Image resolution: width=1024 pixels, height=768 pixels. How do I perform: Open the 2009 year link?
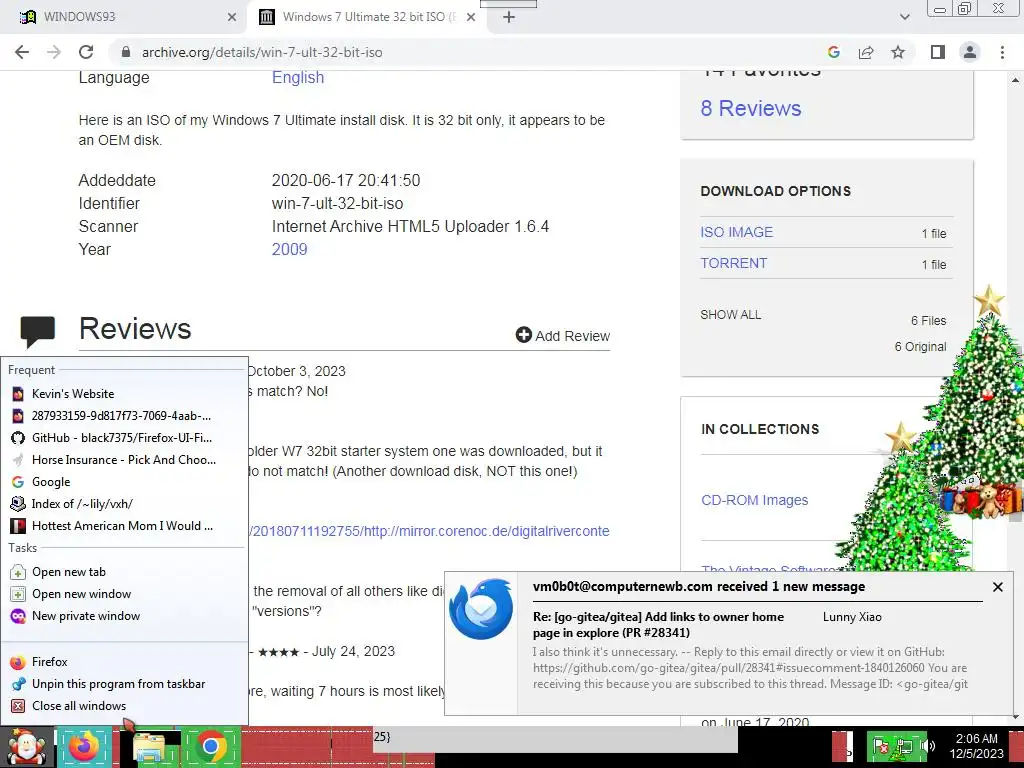pyautogui.click(x=289, y=249)
